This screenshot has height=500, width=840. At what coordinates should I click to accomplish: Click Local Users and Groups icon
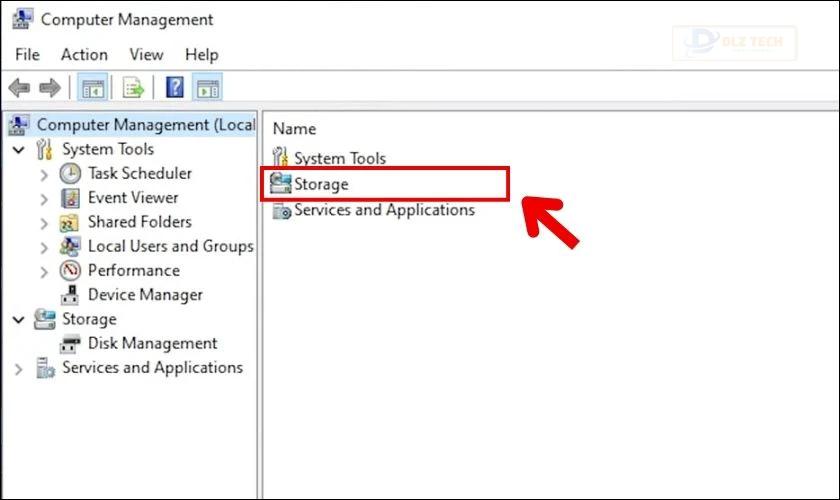point(70,247)
